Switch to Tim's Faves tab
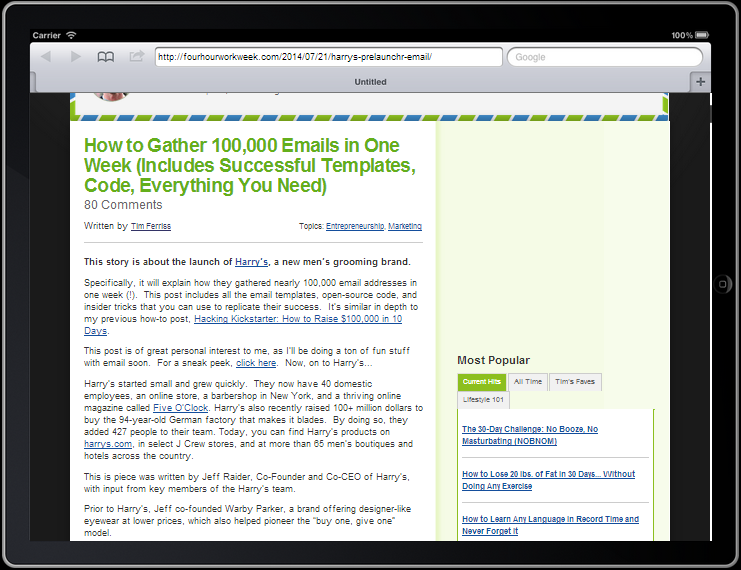741x570 pixels. point(575,382)
